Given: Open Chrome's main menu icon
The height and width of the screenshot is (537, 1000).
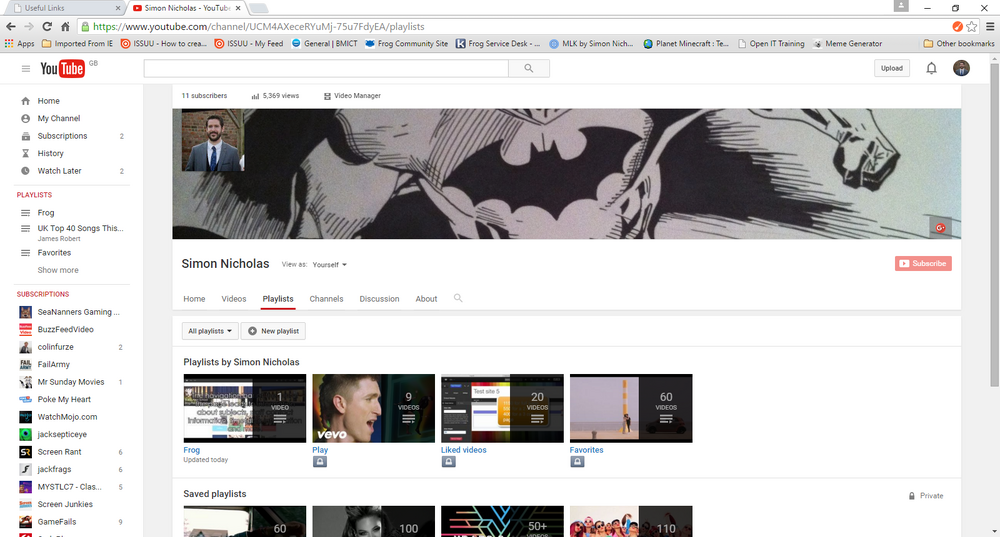Looking at the screenshot, I should (x=990, y=27).
